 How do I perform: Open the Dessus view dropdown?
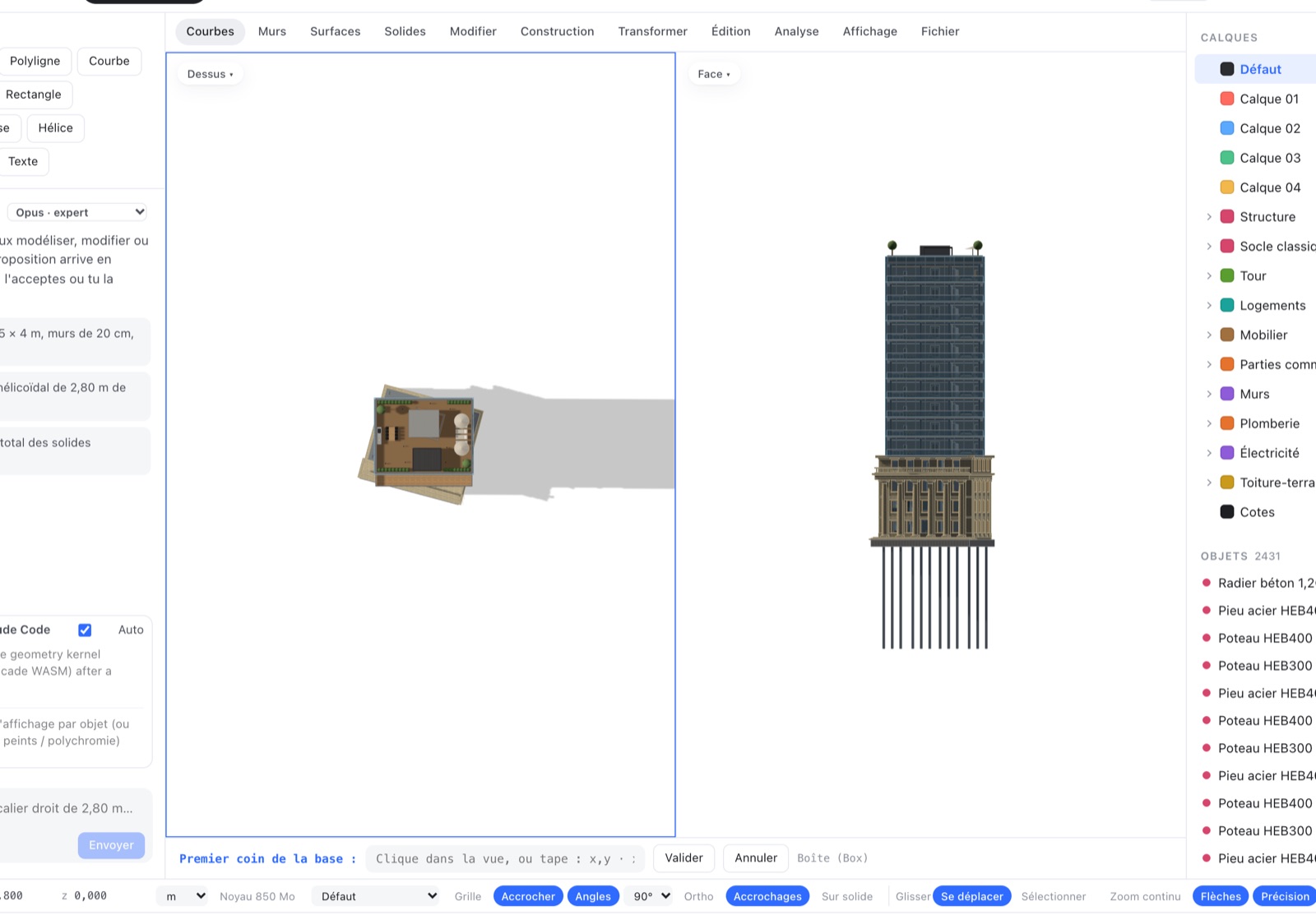(210, 74)
